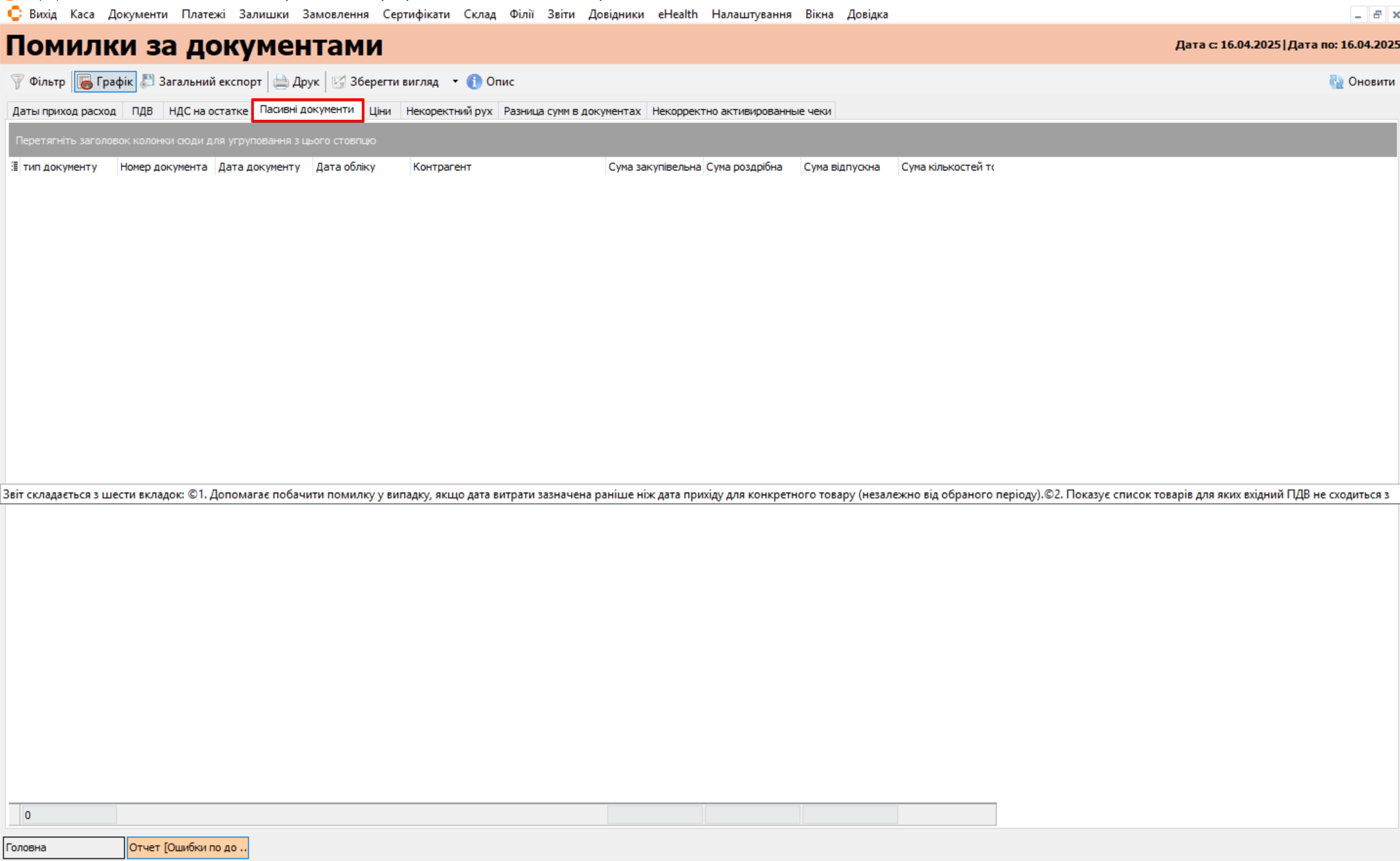Open Некорректно активированные чеки tab

click(741, 111)
